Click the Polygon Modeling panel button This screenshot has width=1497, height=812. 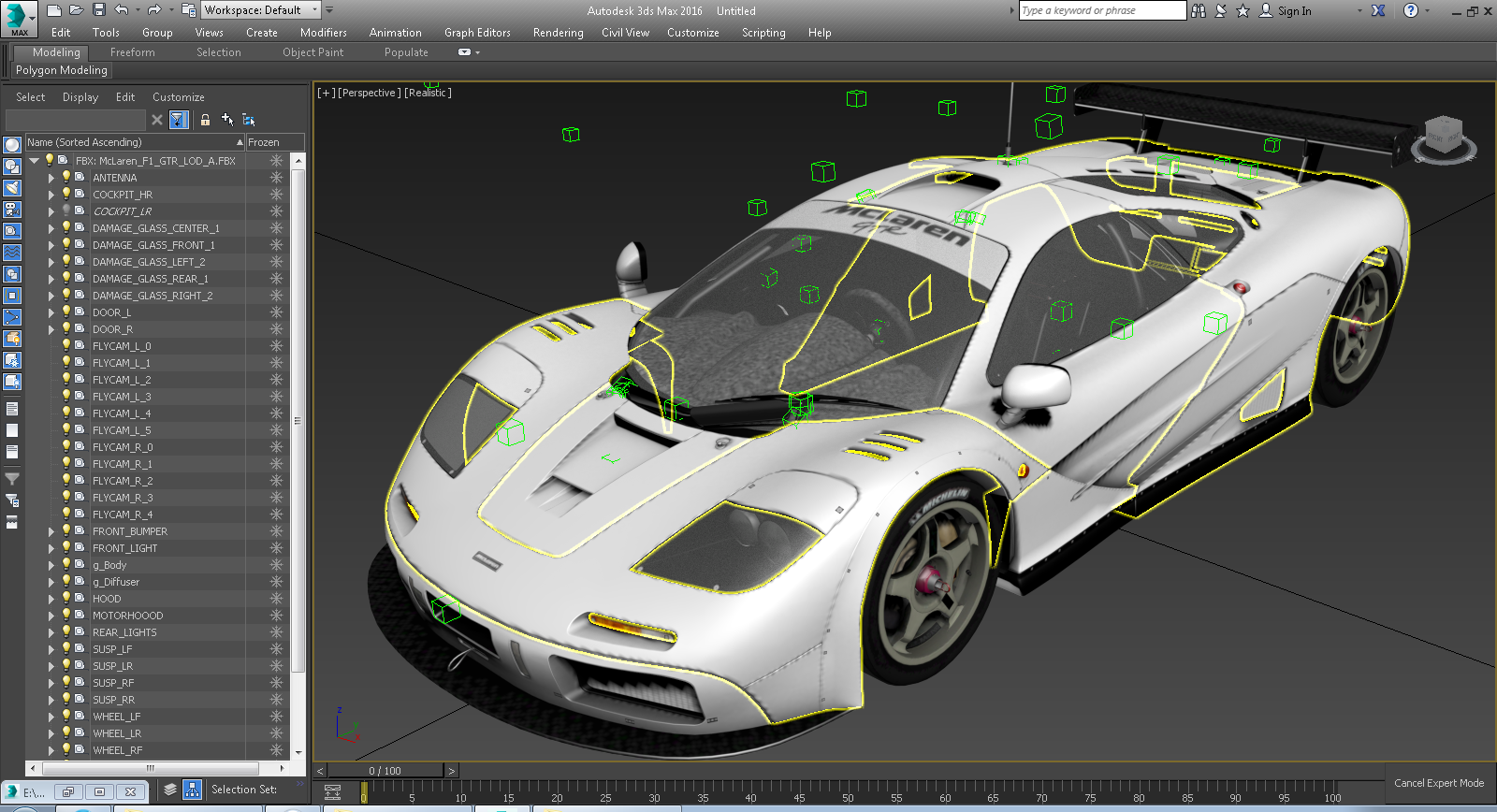pyautogui.click(x=62, y=70)
